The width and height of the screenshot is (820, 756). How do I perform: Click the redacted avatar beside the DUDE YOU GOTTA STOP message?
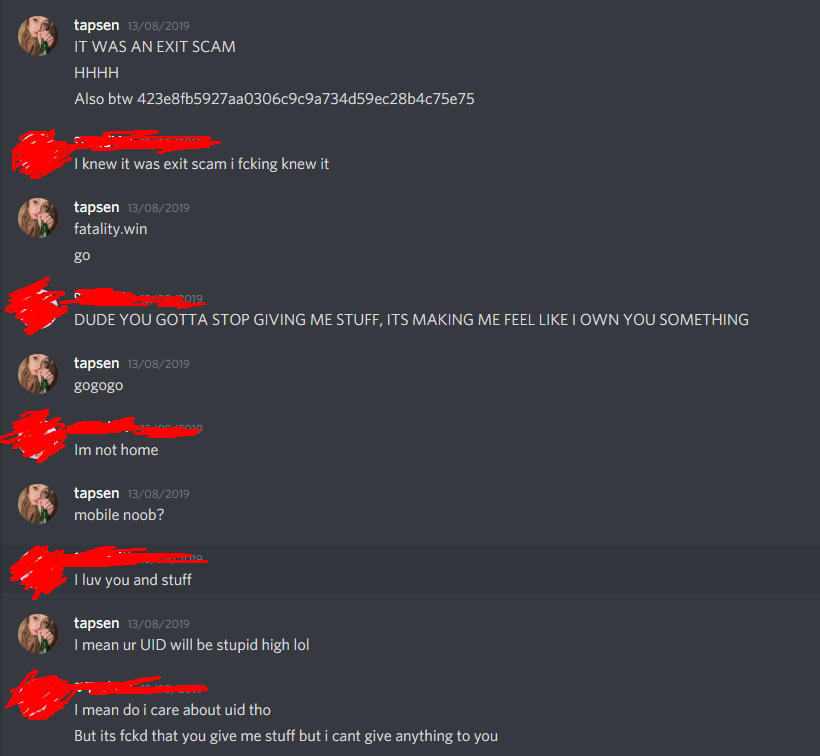pos(38,307)
